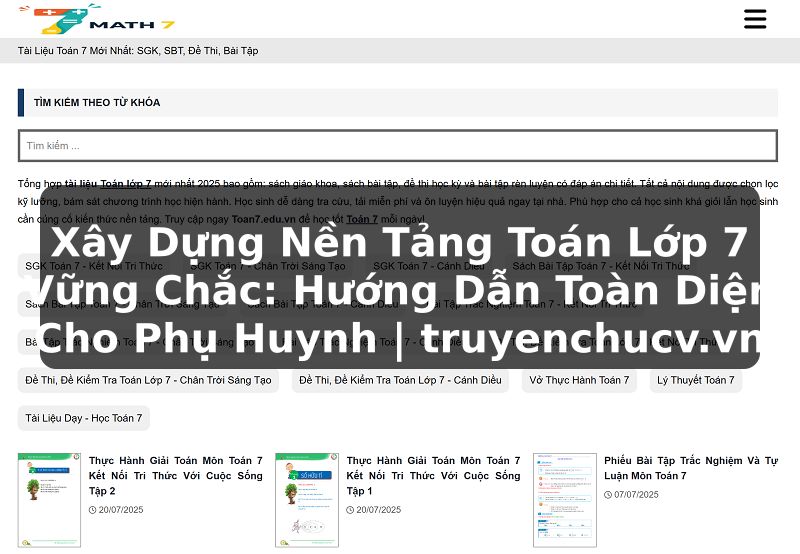Click the bold Toan7.edu.vn text
Screen dimensions: 800x554
[263, 219]
